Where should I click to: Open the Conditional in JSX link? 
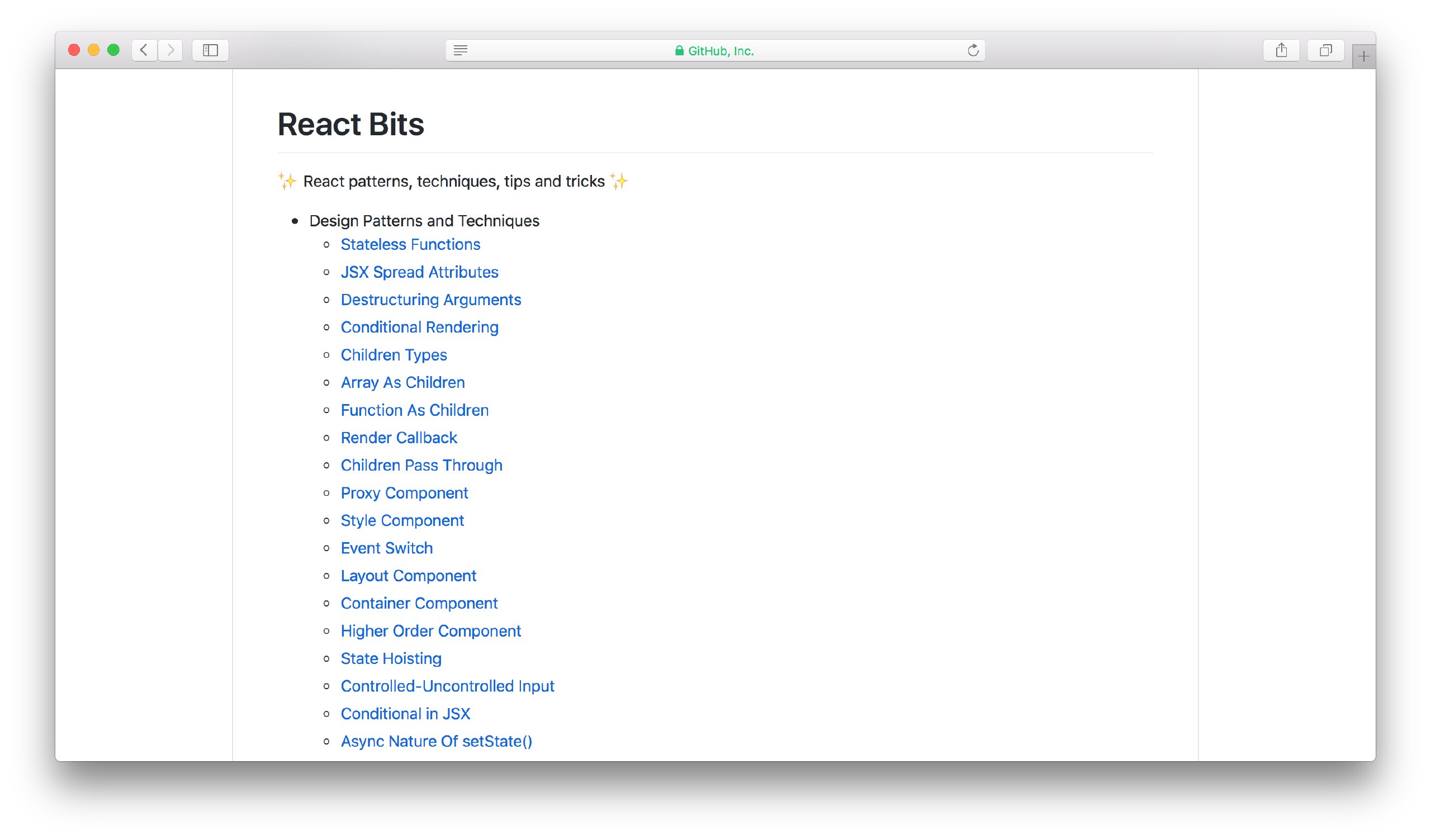[405, 714]
